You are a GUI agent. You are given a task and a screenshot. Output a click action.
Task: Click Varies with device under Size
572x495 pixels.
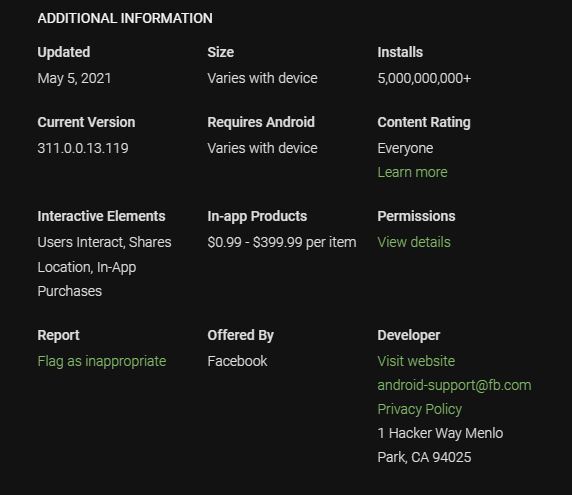pyautogui.click(x=262, y=78)
